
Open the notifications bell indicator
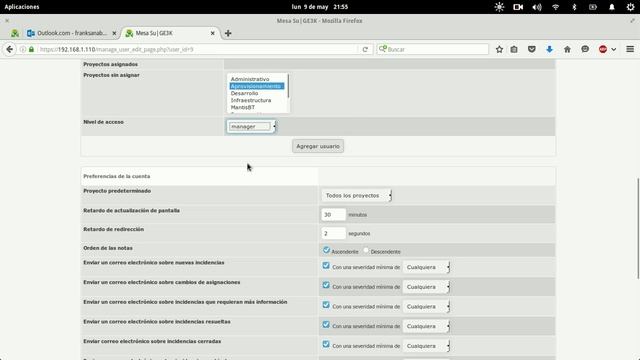tap(611, 7)
